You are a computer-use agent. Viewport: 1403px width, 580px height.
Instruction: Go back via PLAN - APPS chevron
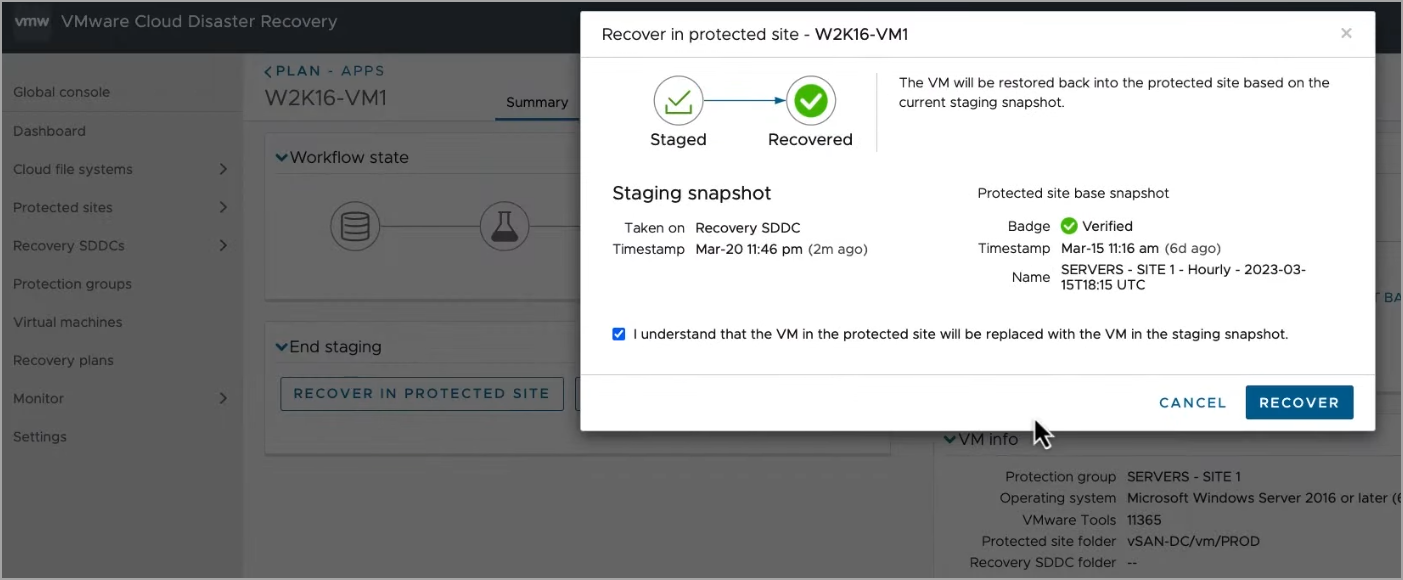point(268,71)
